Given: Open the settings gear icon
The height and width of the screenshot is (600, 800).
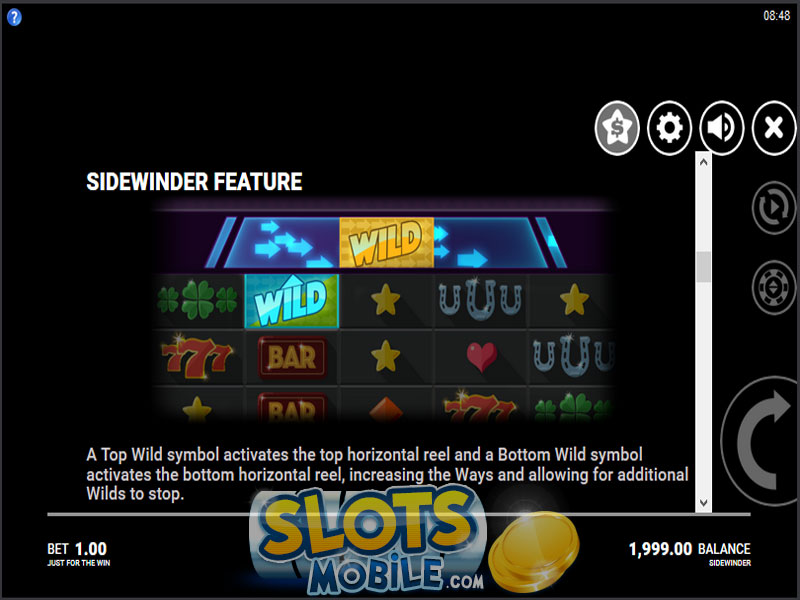Looking at the screenshot, I should 669,128.
